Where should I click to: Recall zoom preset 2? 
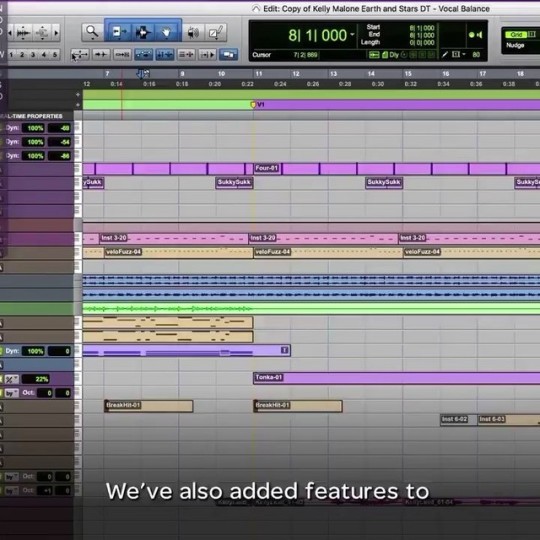coord(22,54)
